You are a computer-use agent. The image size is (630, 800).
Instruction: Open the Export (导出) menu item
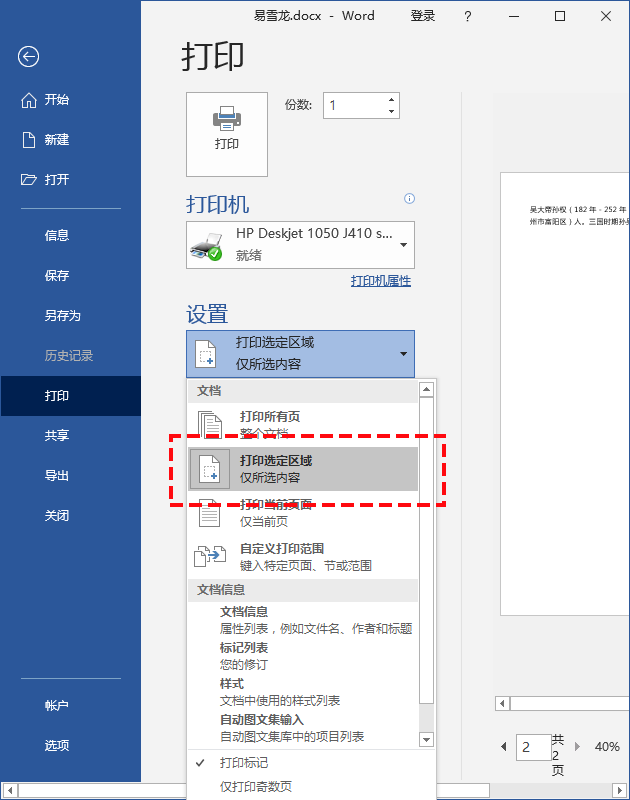57,476
